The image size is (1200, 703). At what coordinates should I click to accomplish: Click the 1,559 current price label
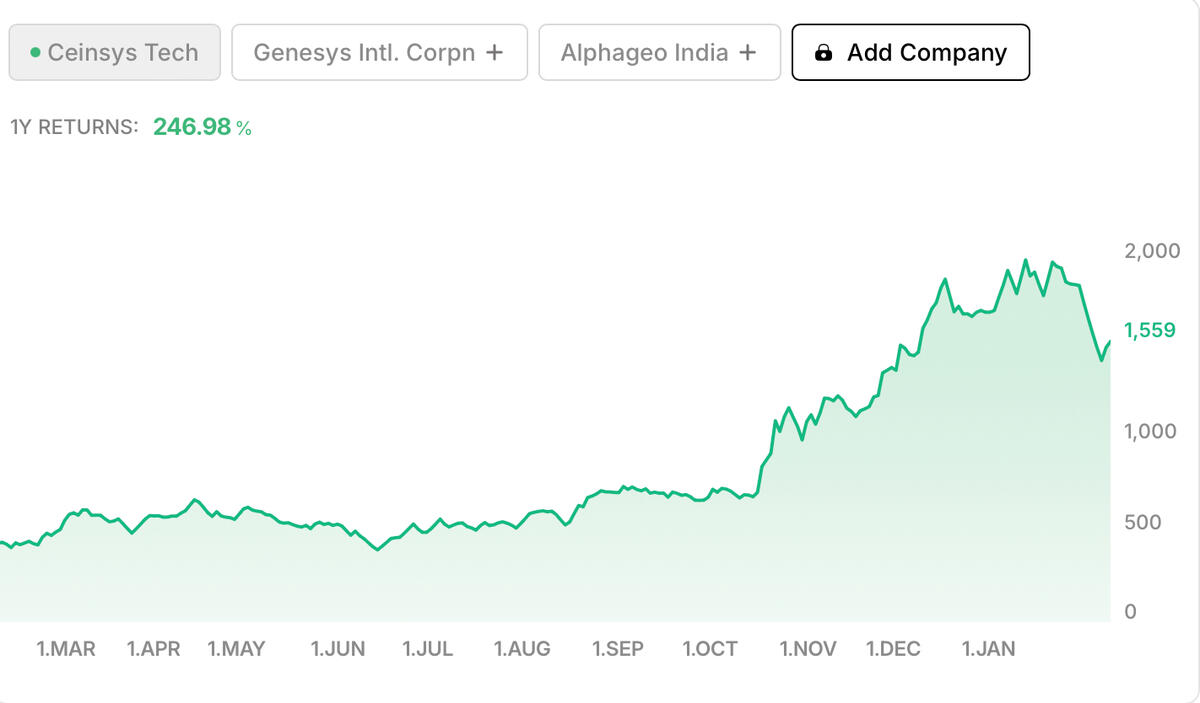1149,331
